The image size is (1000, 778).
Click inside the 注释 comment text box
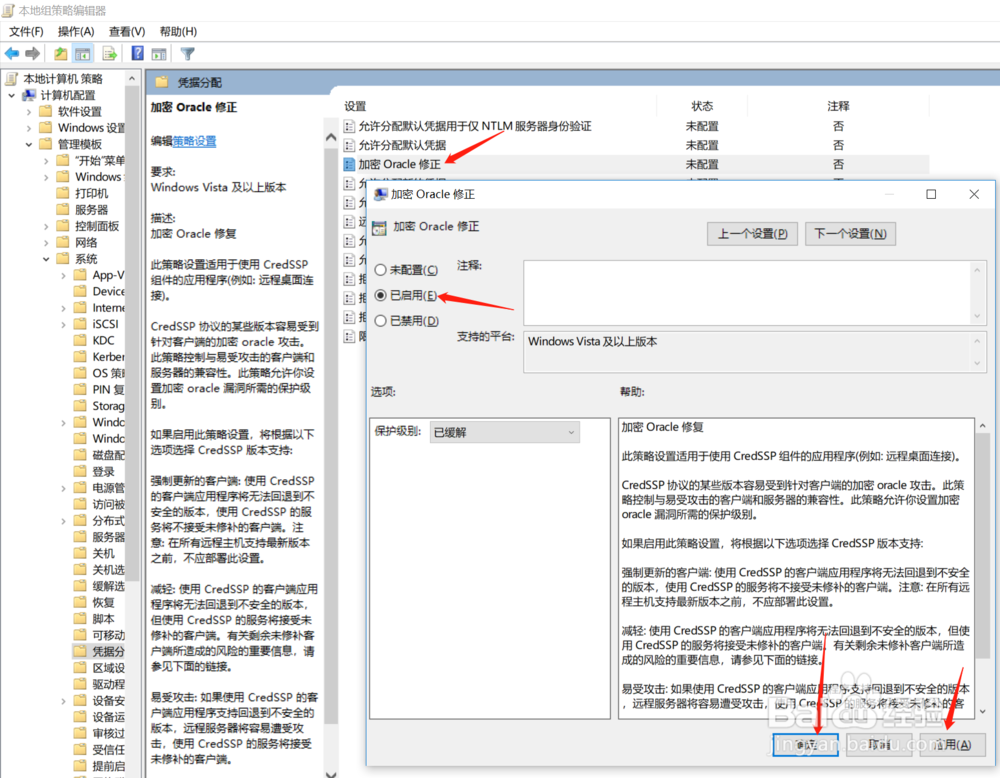click(746, 293)
